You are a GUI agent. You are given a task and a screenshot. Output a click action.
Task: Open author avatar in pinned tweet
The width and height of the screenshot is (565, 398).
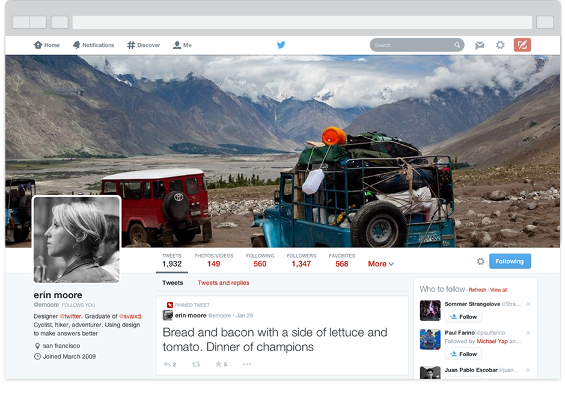point(168,315)
